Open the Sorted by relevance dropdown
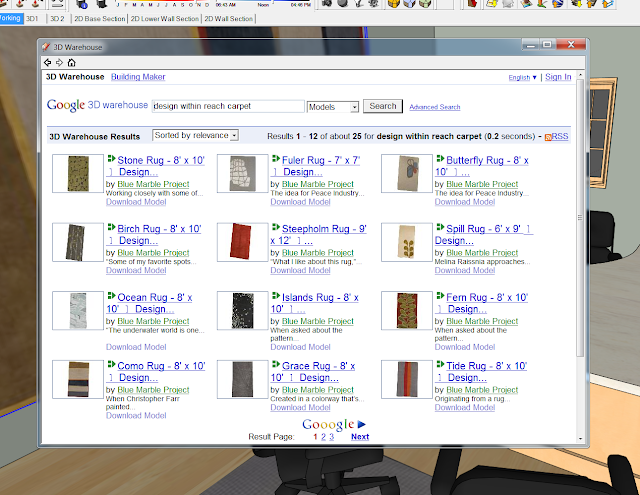 (195, 135)
